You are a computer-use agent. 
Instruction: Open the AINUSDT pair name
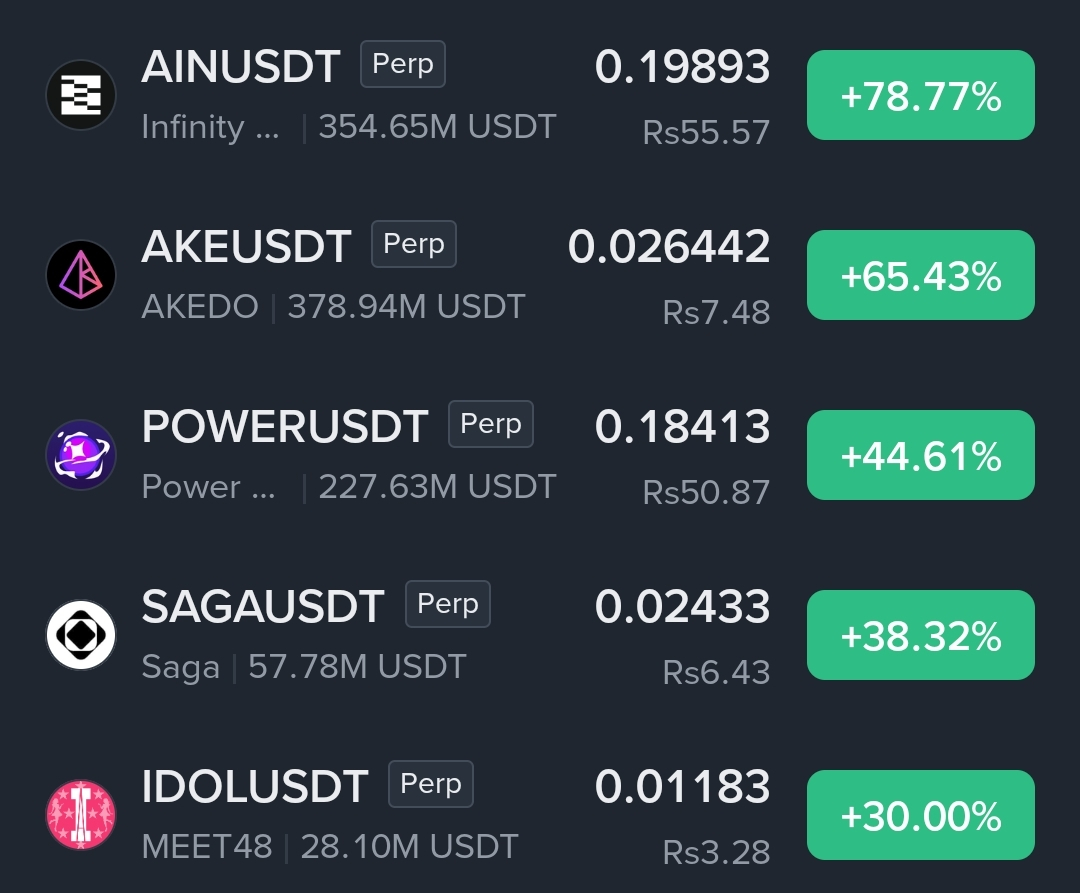click(x=241, y=67)
